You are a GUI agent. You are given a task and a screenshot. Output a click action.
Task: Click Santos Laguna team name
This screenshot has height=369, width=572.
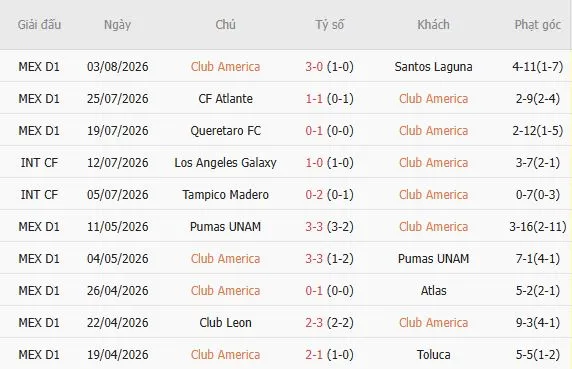click(433, 67)
